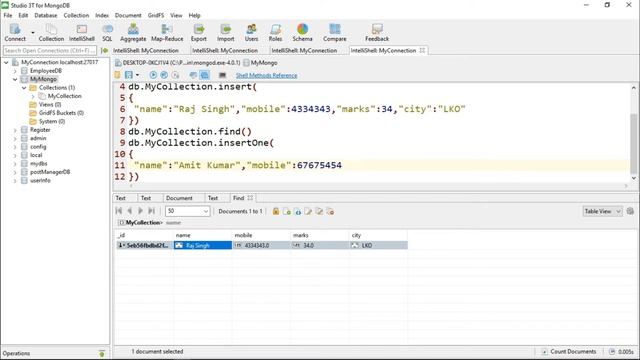640x360 pixels.
Task: Click the Raj Singh name cell
Action: click(202, 245)
